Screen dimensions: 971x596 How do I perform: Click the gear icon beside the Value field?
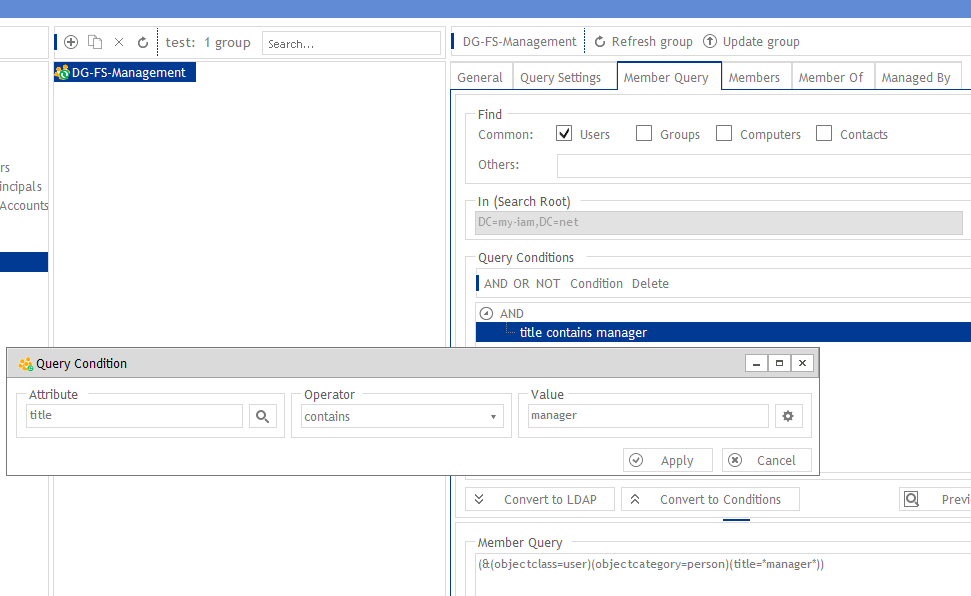coord(789,416)
